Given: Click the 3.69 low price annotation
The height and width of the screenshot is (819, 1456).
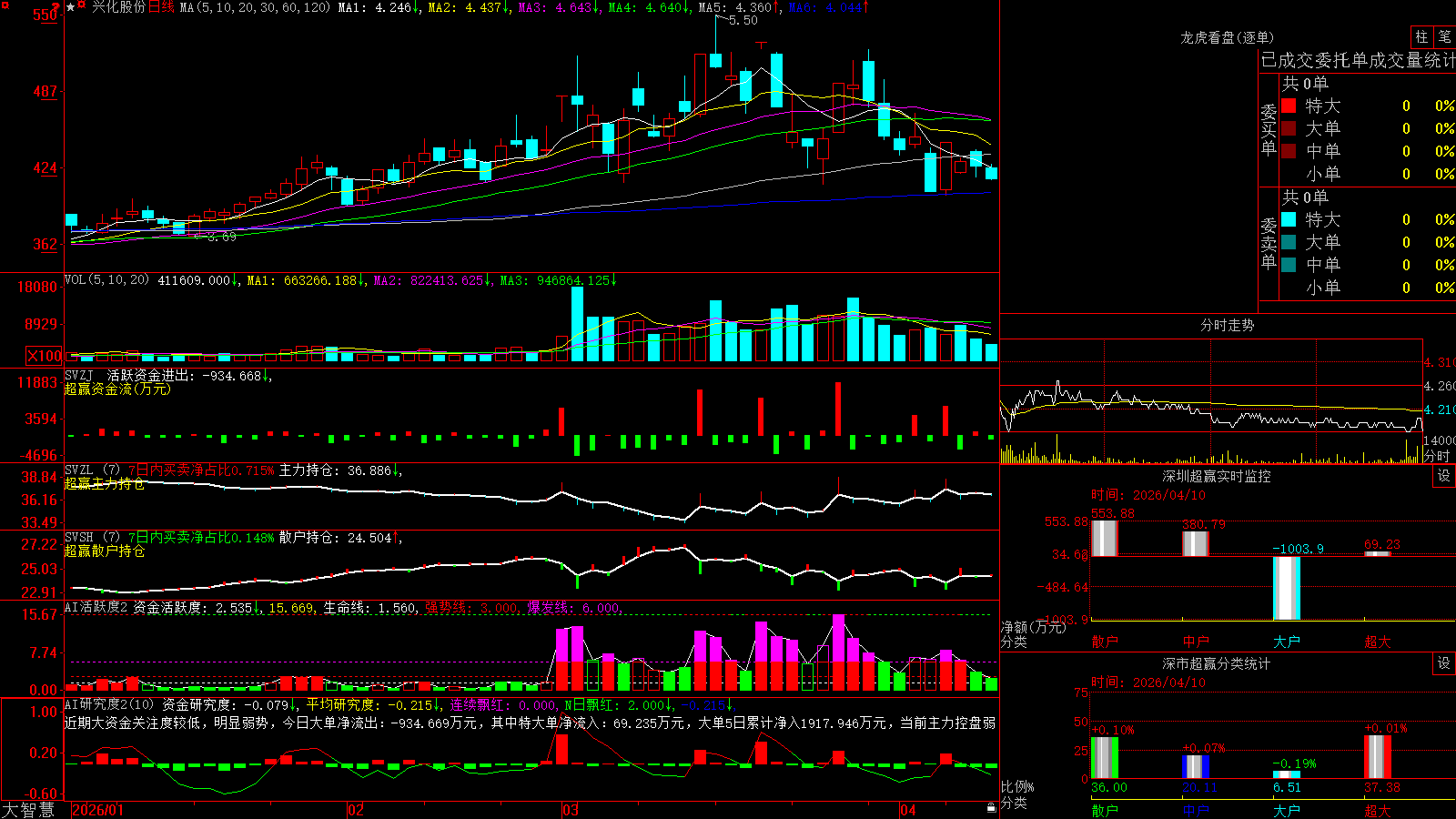Looking at the screenshot, I should pos(221,237).
